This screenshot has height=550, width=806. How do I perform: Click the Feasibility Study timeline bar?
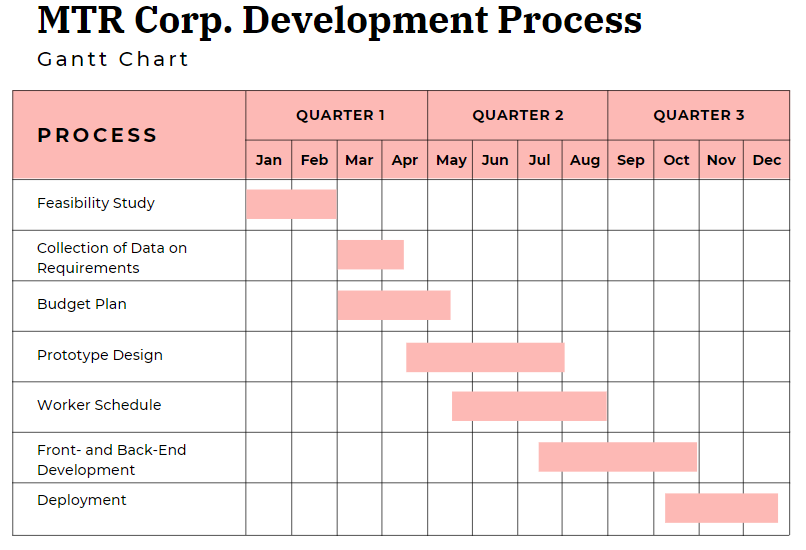pyautogui.click(x=291, y=204)
